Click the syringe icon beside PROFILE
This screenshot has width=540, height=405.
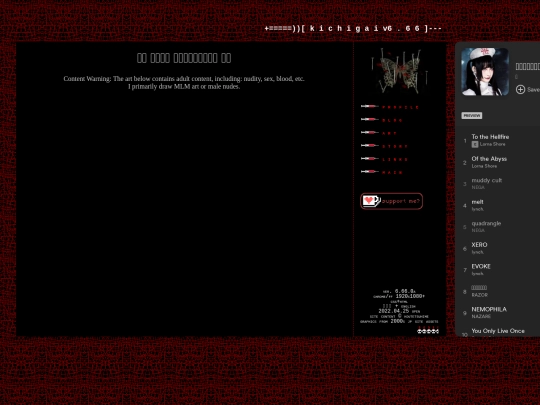pyautogui.click(x=370, y=106)
